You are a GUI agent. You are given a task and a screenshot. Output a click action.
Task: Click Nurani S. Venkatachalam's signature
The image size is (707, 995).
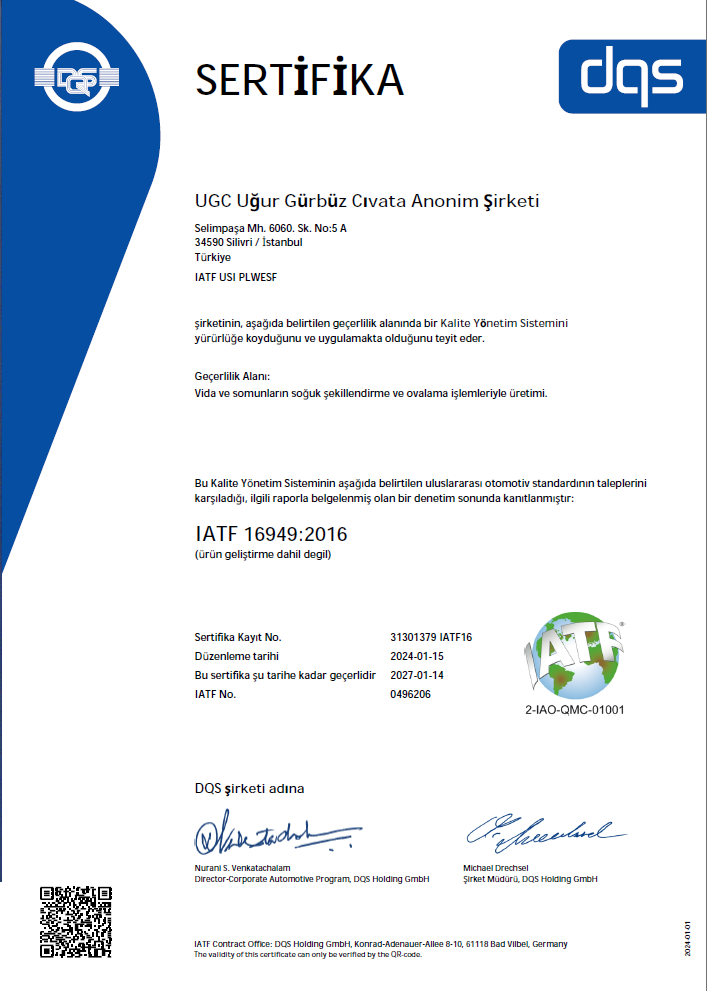coord(278,832)
